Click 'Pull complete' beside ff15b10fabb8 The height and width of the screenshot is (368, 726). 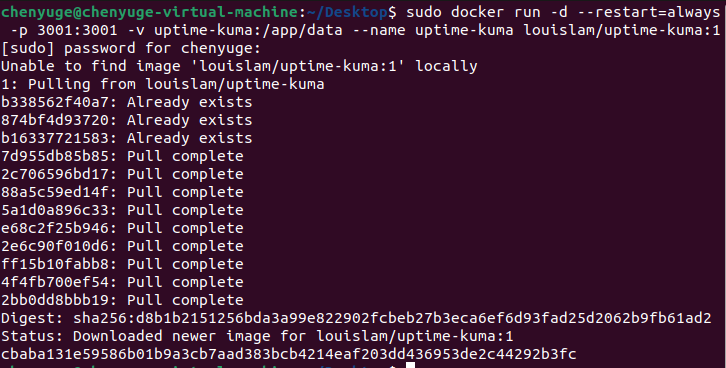click(185, 264)
